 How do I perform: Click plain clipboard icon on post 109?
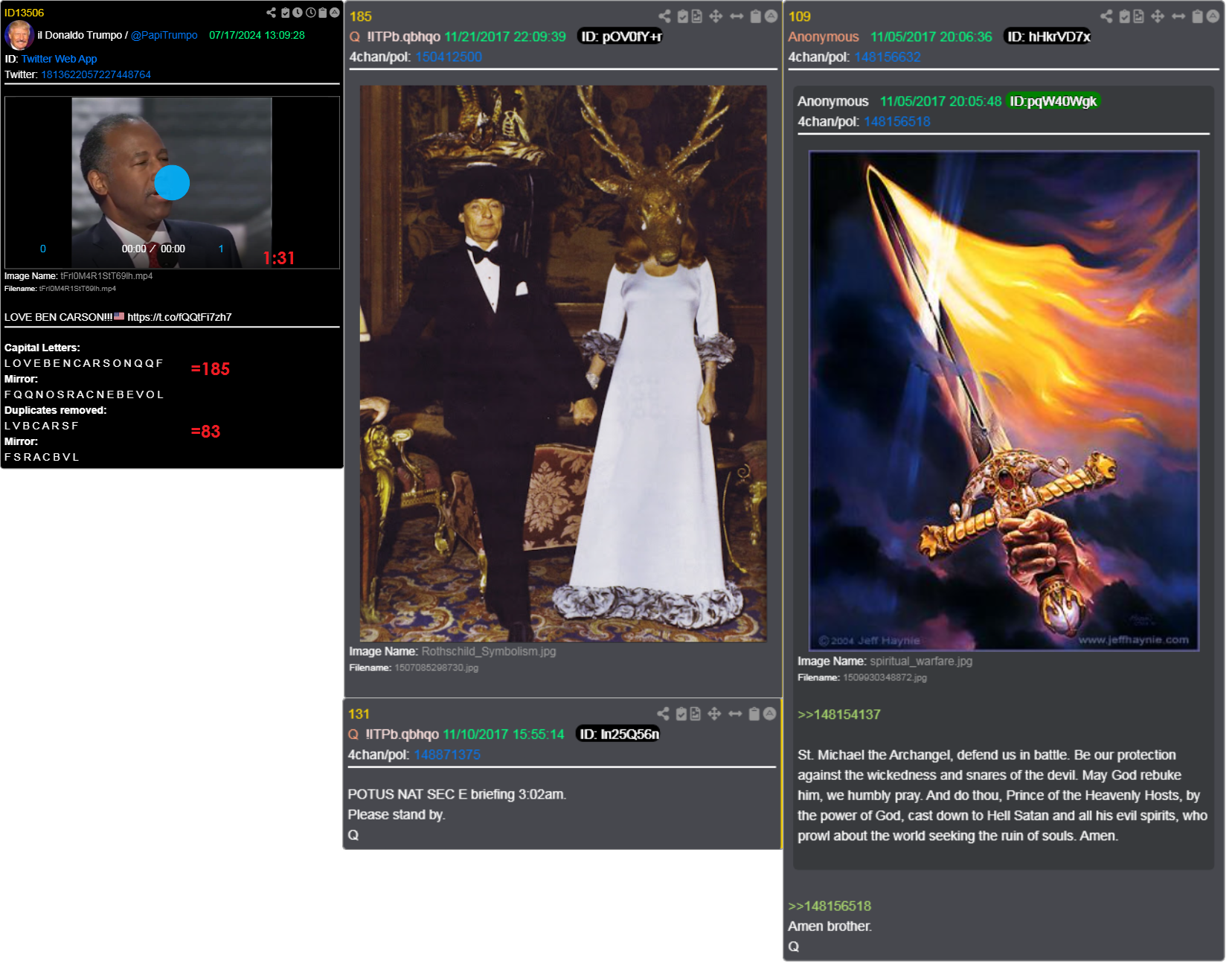[x=1197, y=16]
